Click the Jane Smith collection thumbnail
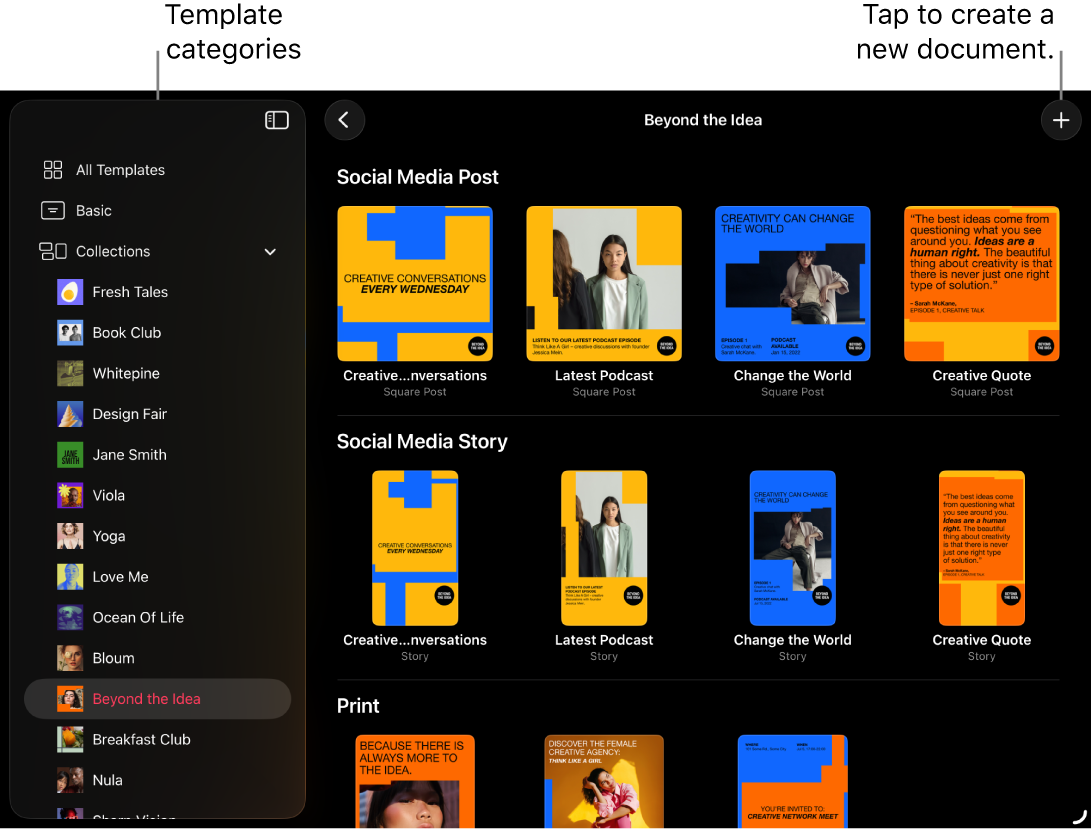Viewport: 1092px width, 830px height. pos(69,454)
